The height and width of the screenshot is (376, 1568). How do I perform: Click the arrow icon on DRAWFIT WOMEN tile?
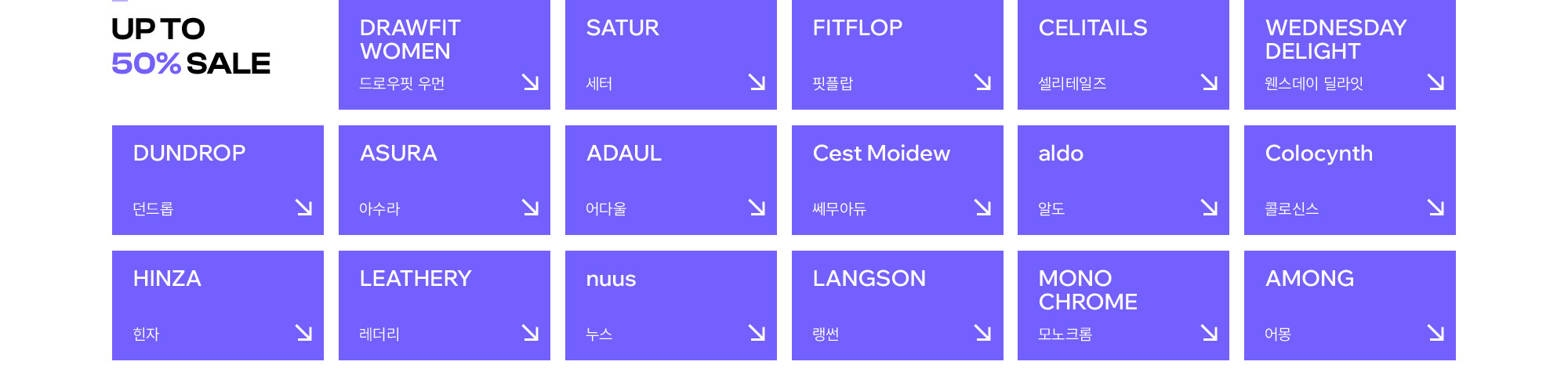(531, 82)
